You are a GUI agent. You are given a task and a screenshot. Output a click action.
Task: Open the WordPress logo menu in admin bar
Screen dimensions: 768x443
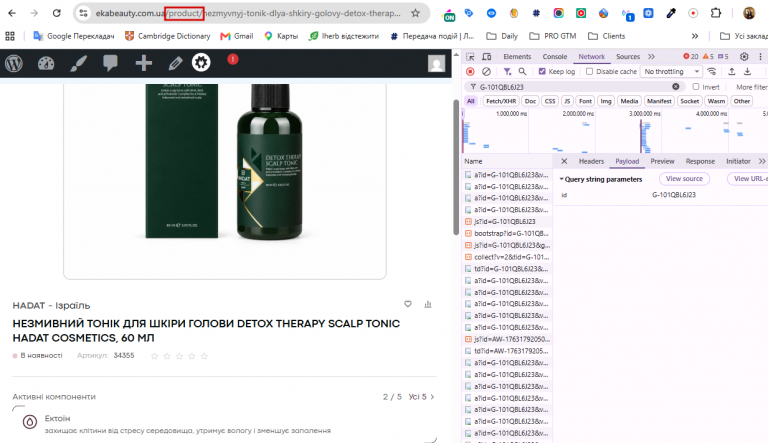[14, 63]
